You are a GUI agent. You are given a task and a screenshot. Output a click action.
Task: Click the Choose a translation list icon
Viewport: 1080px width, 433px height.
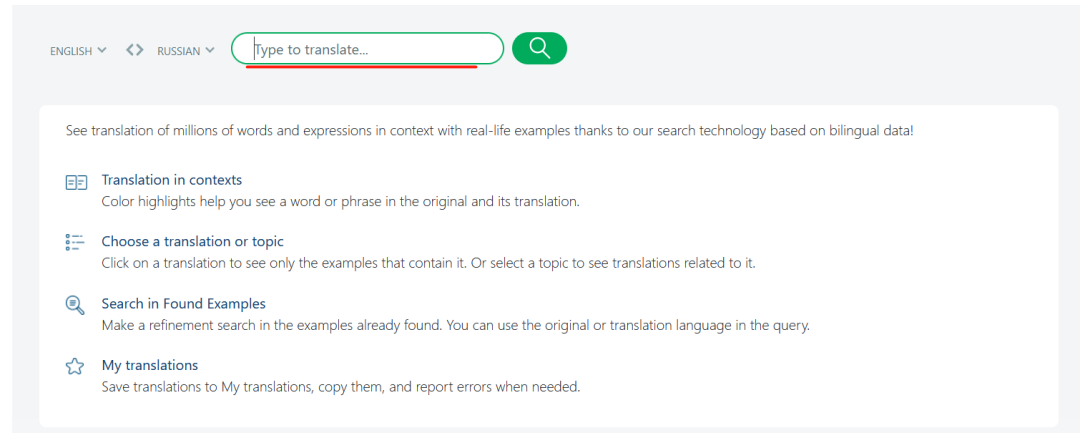74,242
